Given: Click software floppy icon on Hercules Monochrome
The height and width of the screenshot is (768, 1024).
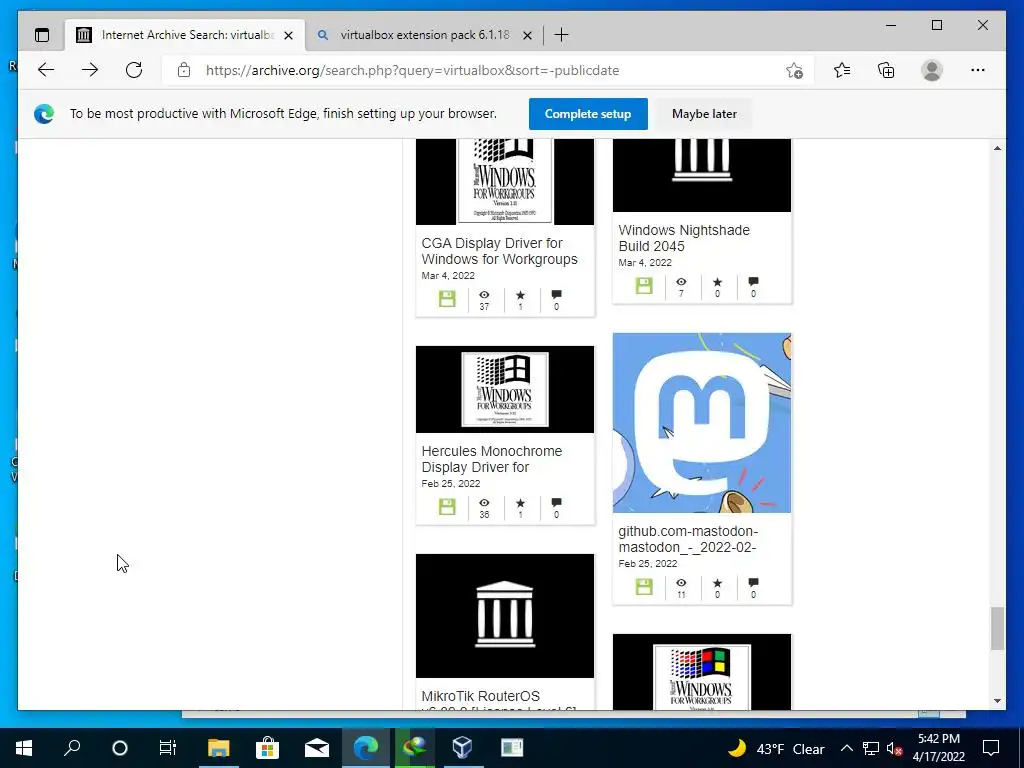Looking at the screenshot, I should click(x=447, y=507).
